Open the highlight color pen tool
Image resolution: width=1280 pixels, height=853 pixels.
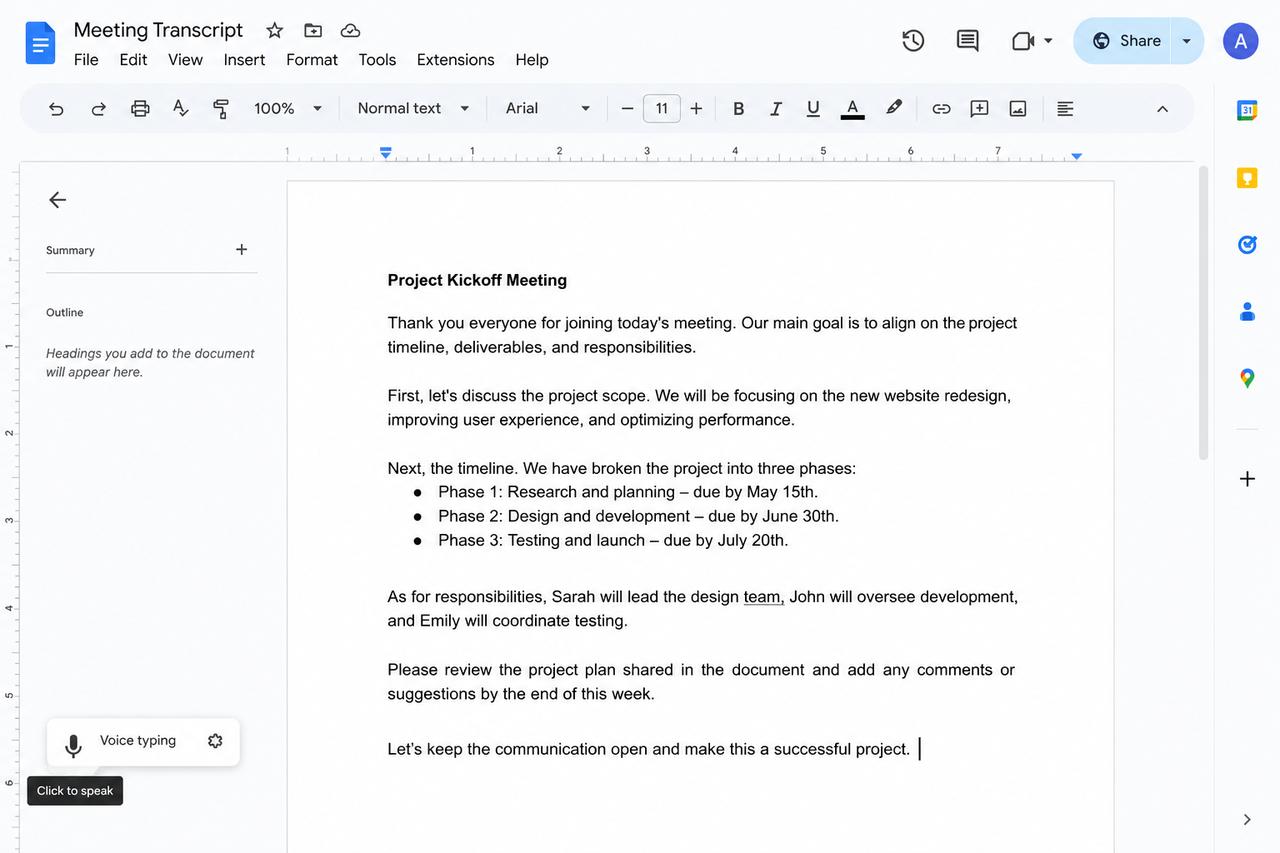pos(894,107)
